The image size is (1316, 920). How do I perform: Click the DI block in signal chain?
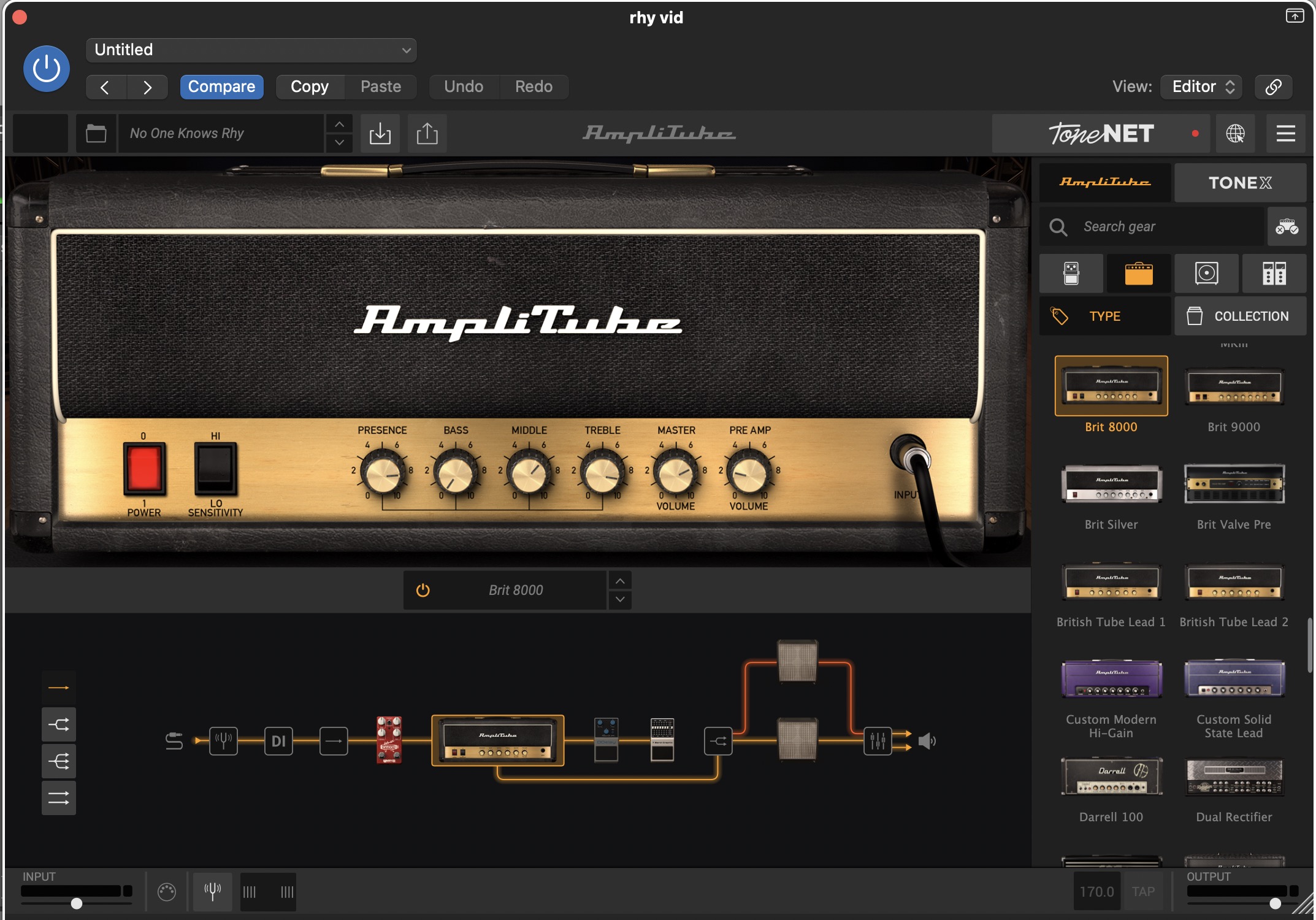tap(278, 741)
